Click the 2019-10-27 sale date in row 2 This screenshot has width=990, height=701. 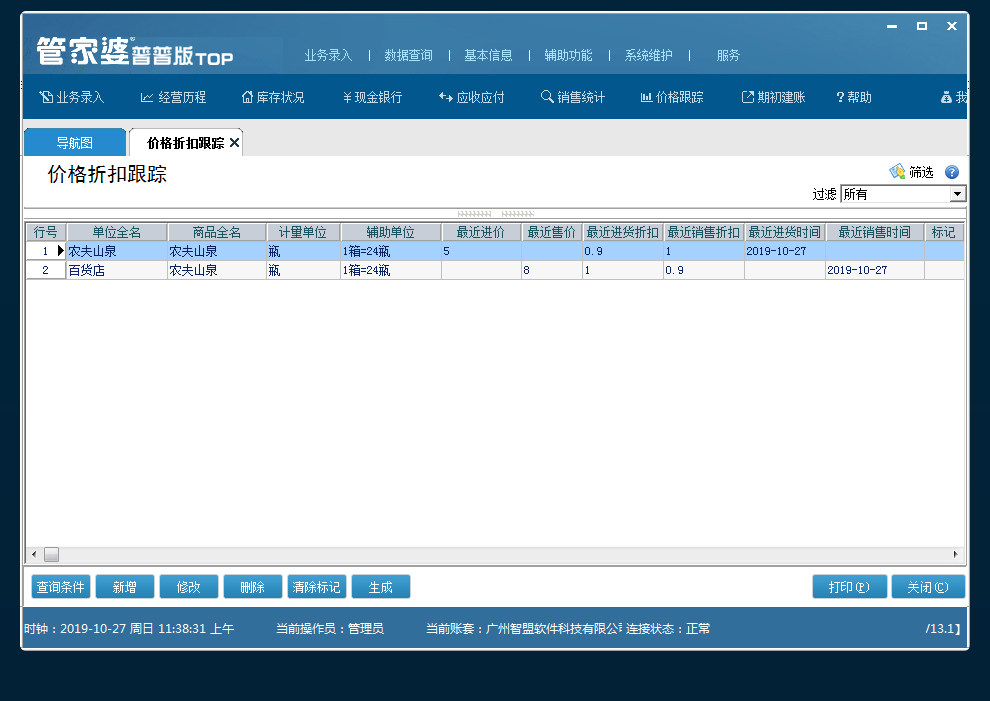874,270
